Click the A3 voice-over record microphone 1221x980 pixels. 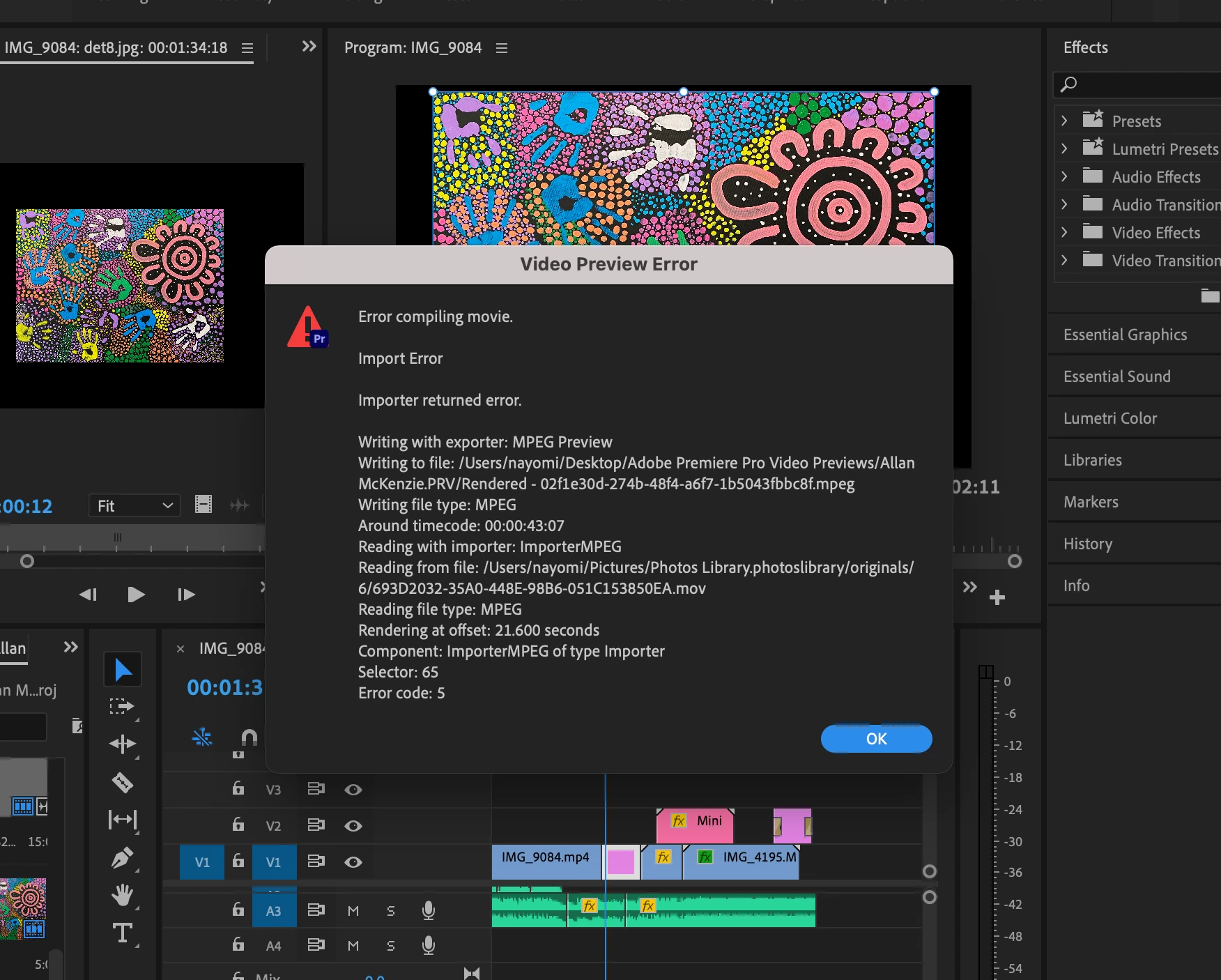click(429, 910)
